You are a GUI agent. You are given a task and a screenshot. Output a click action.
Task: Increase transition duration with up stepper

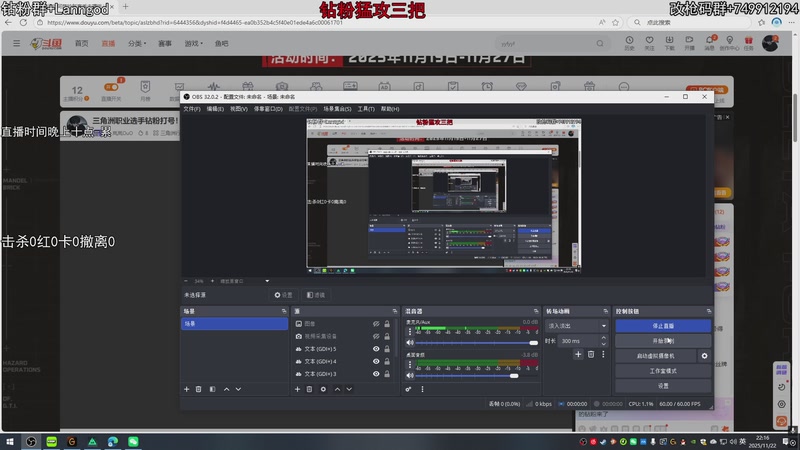pos(604,338)
